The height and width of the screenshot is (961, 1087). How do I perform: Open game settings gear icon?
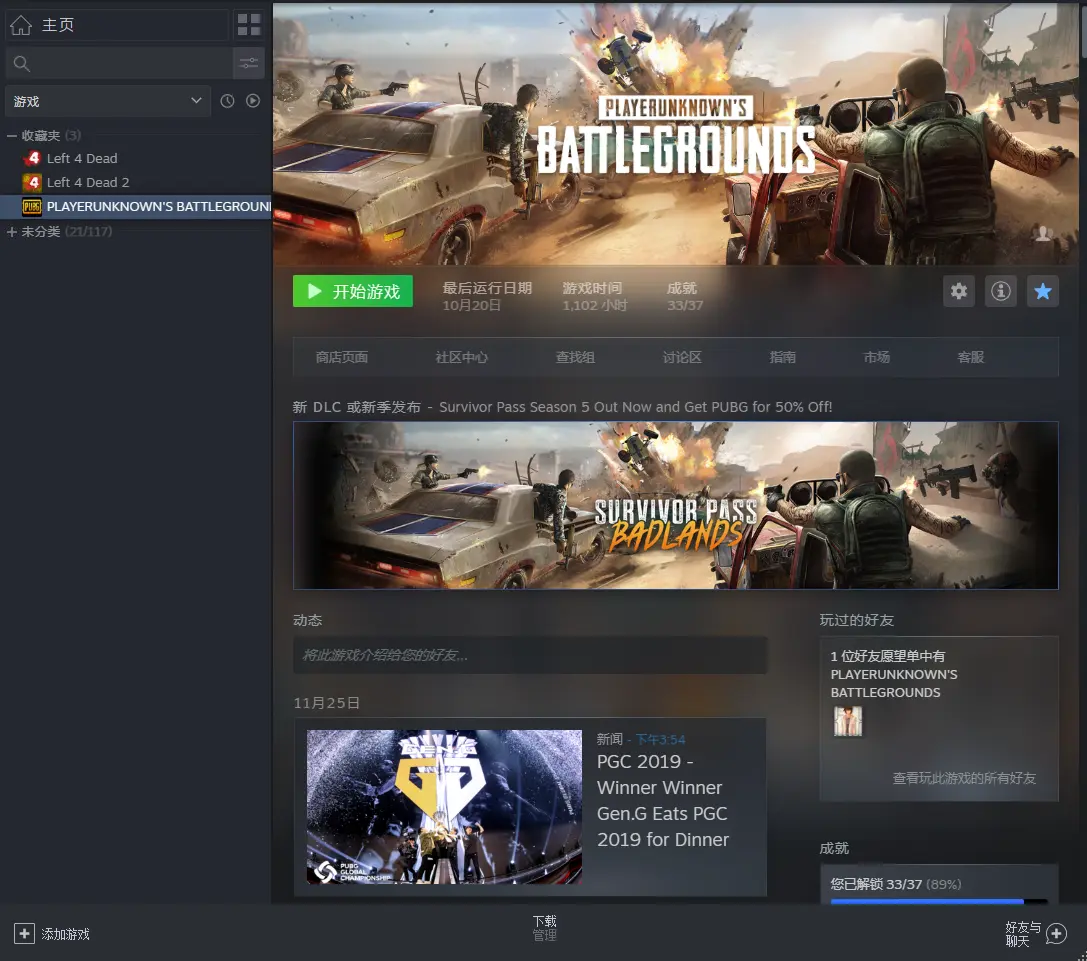point(959,291)
